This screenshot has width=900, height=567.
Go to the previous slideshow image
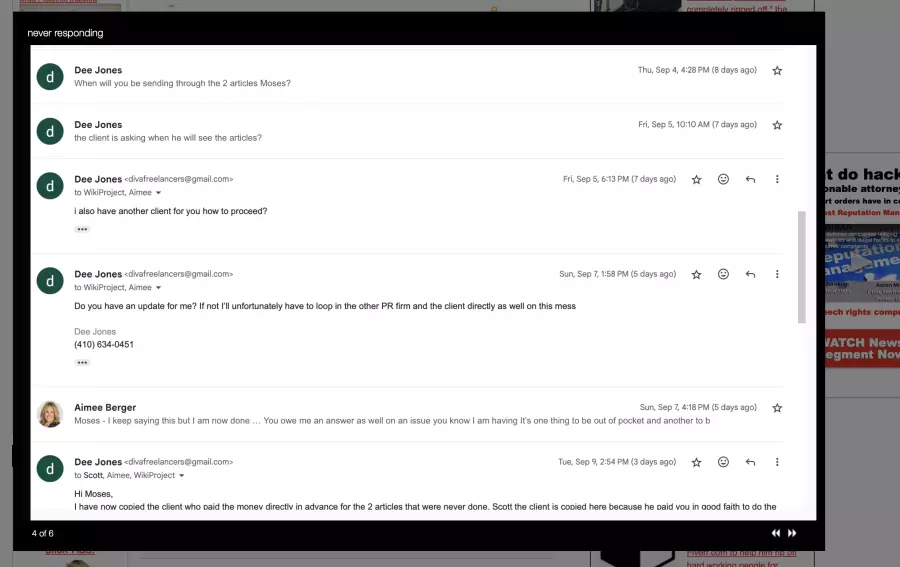(x=775, y=534)
